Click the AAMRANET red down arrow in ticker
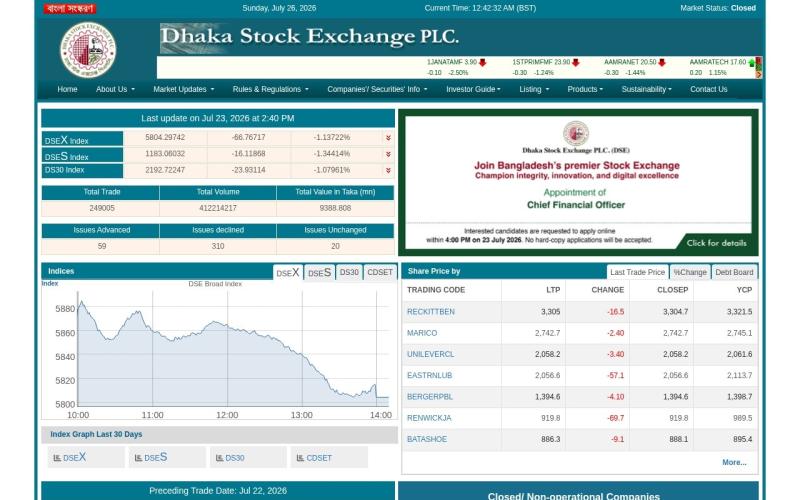Image resolution: width=800 pixels, height=500 pixels. (x=662, y=62)
